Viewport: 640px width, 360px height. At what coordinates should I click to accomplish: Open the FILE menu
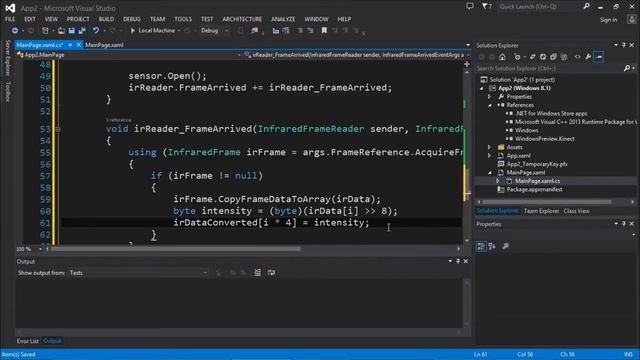(x=10, y=19)
